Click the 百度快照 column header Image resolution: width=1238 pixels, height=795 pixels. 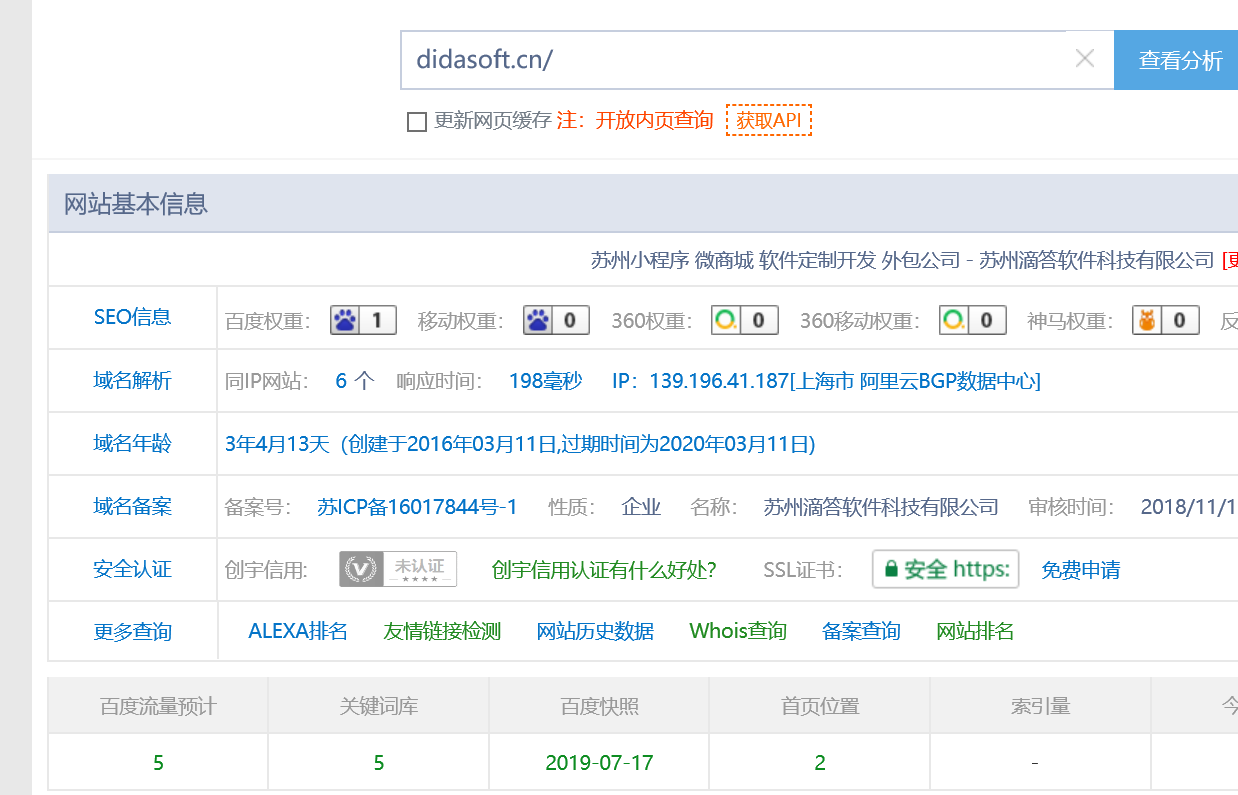(x=599, y=706)
